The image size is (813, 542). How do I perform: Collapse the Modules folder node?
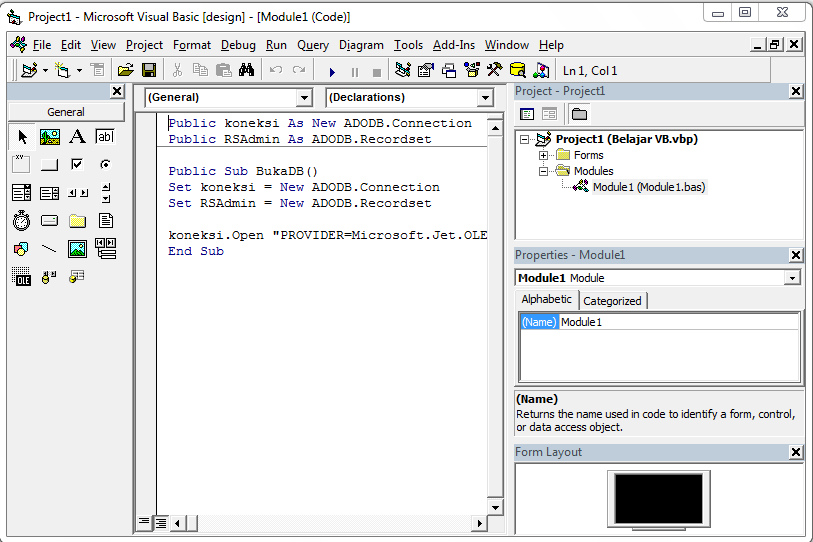[543, 171]
